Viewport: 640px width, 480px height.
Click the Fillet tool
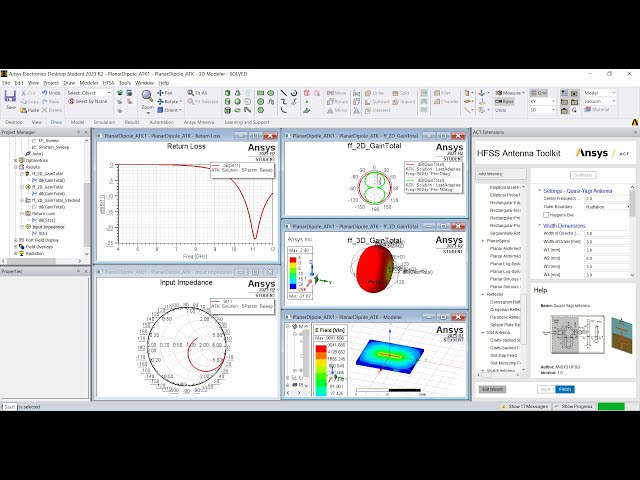point(442,93)
